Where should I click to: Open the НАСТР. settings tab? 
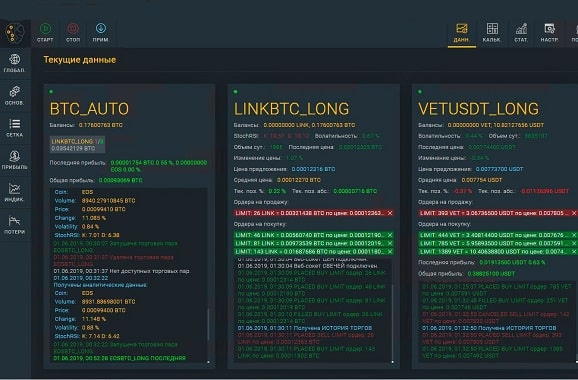(549, 33)
